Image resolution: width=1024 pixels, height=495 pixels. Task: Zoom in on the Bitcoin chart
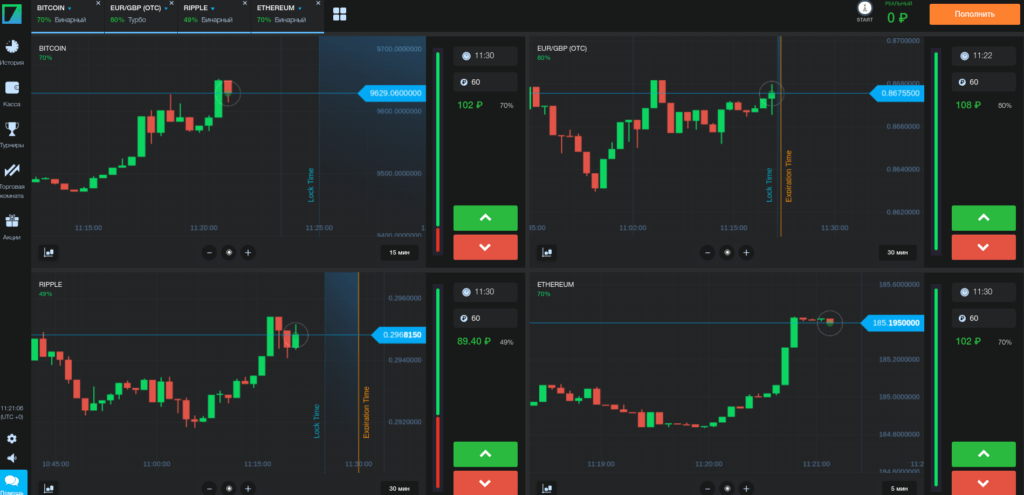(x=248, y=252)
